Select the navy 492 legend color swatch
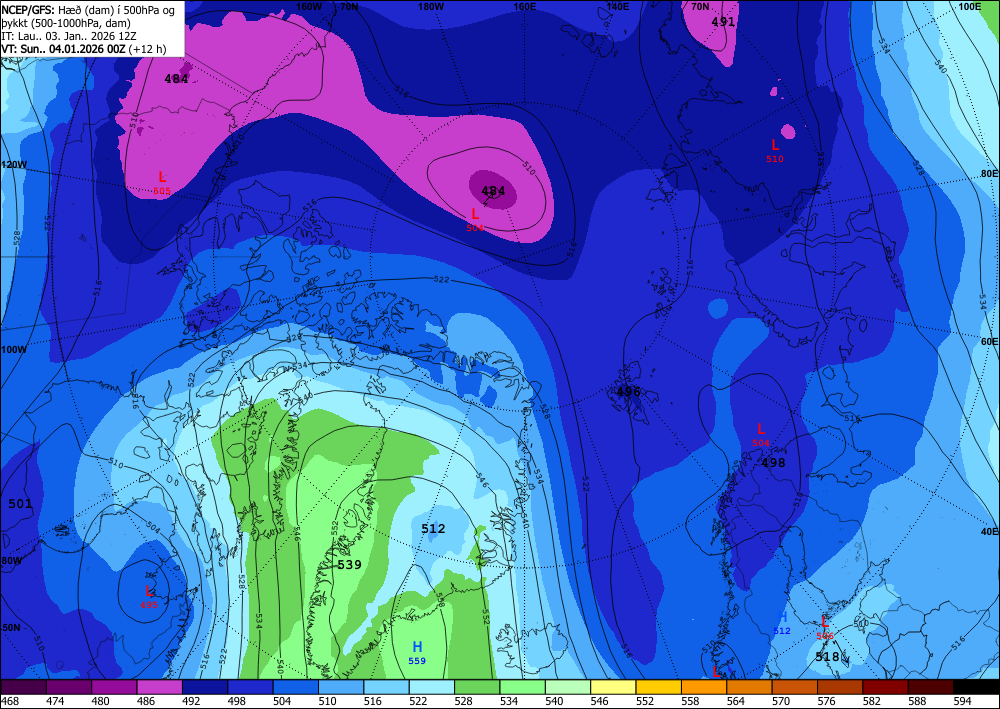1000x709 pixels. click(204, 687)
